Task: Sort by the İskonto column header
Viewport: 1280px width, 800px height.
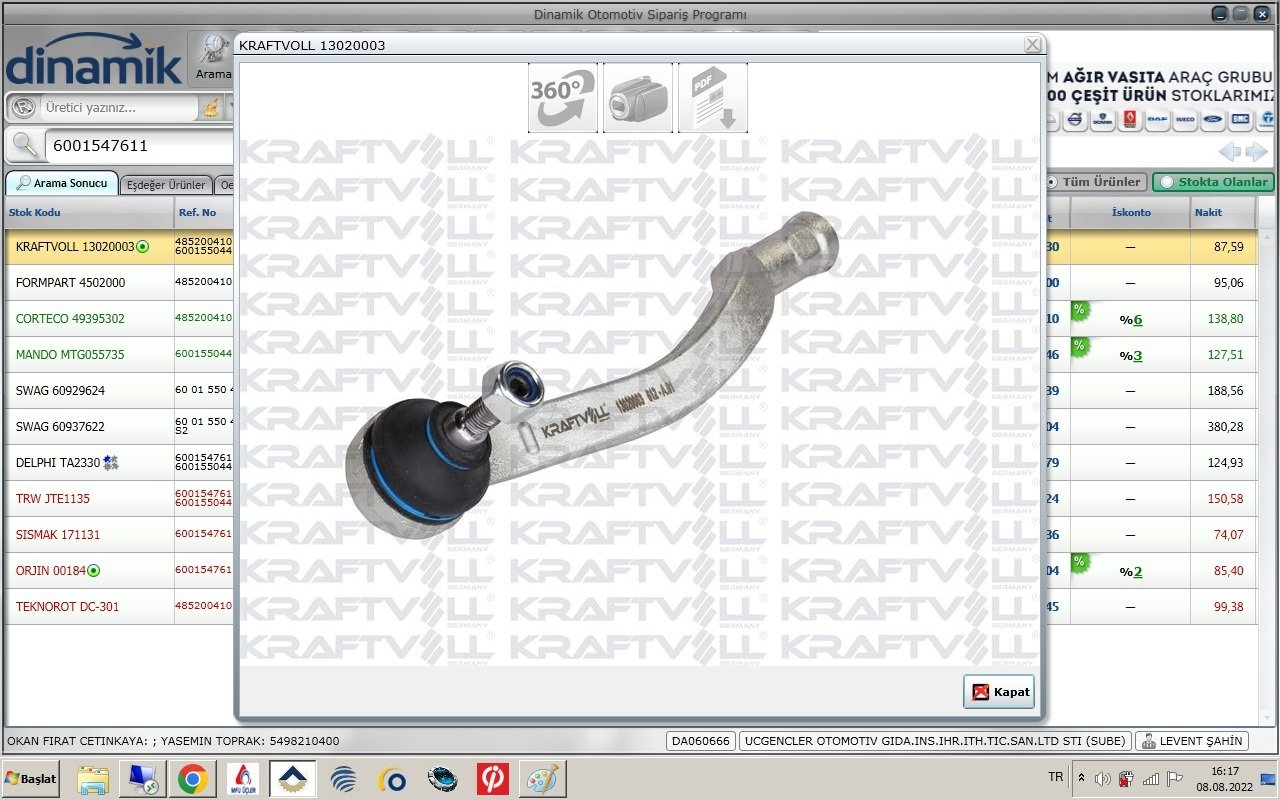Action: 1130,212
